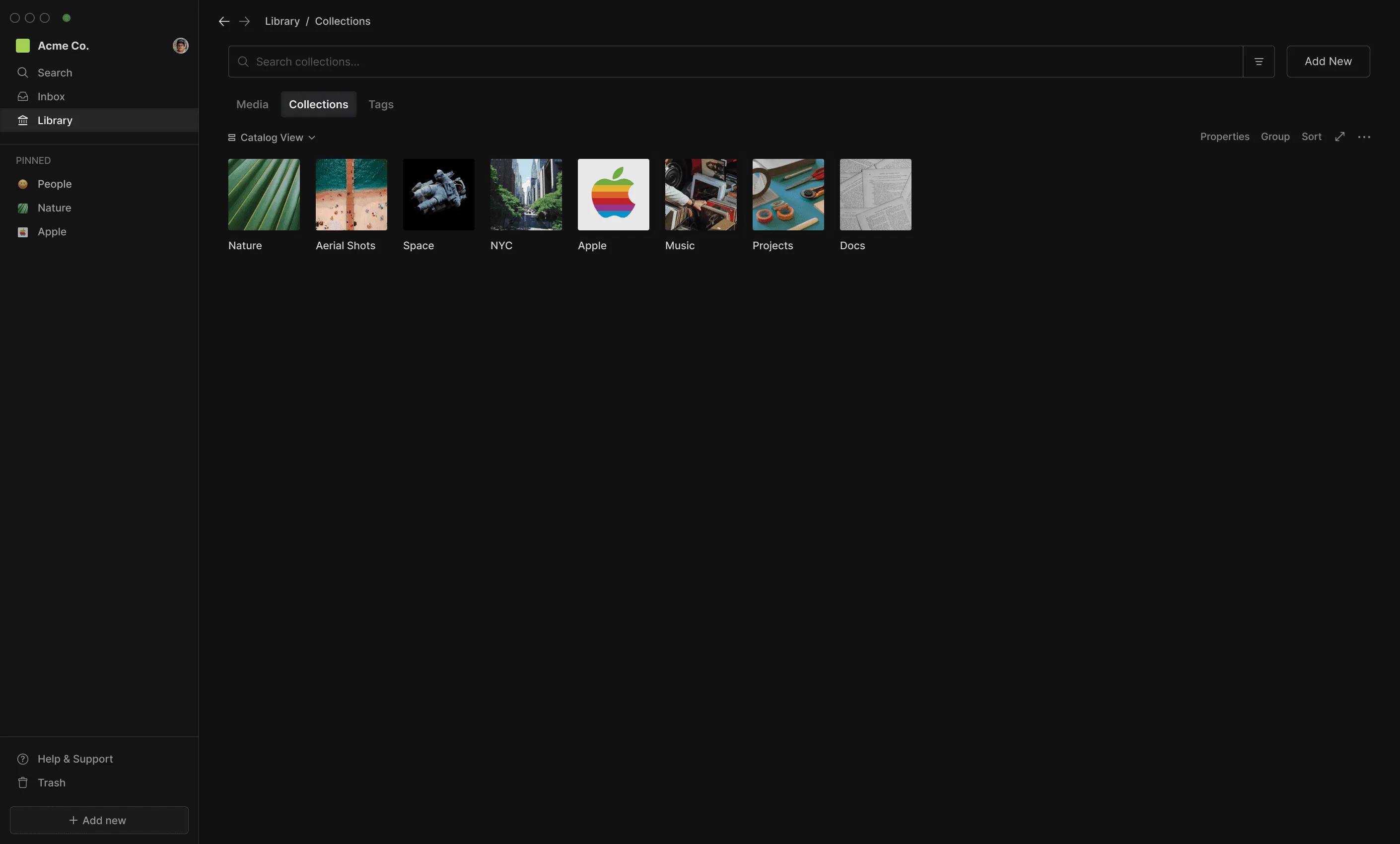This screenshot has width=1400, height=844.
Task: Switch to the Media tab
Action: pos(252,105)
